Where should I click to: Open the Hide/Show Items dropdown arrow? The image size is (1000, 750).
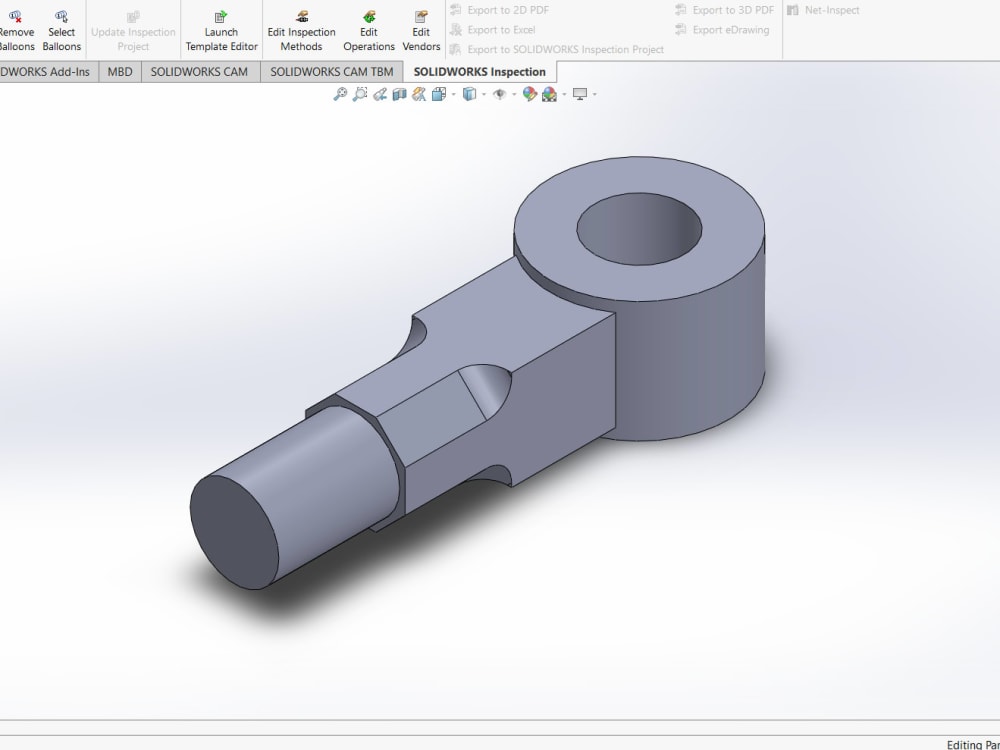pos(512,93)
